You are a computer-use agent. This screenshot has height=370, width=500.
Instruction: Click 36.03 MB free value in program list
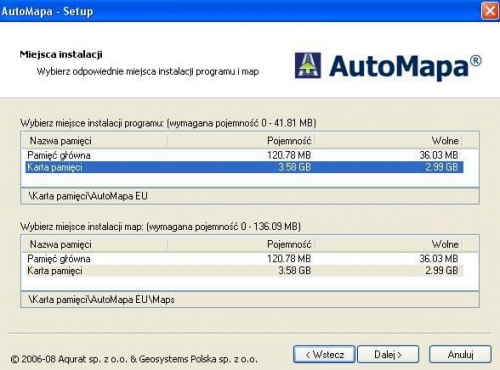(x=439, y=155)
